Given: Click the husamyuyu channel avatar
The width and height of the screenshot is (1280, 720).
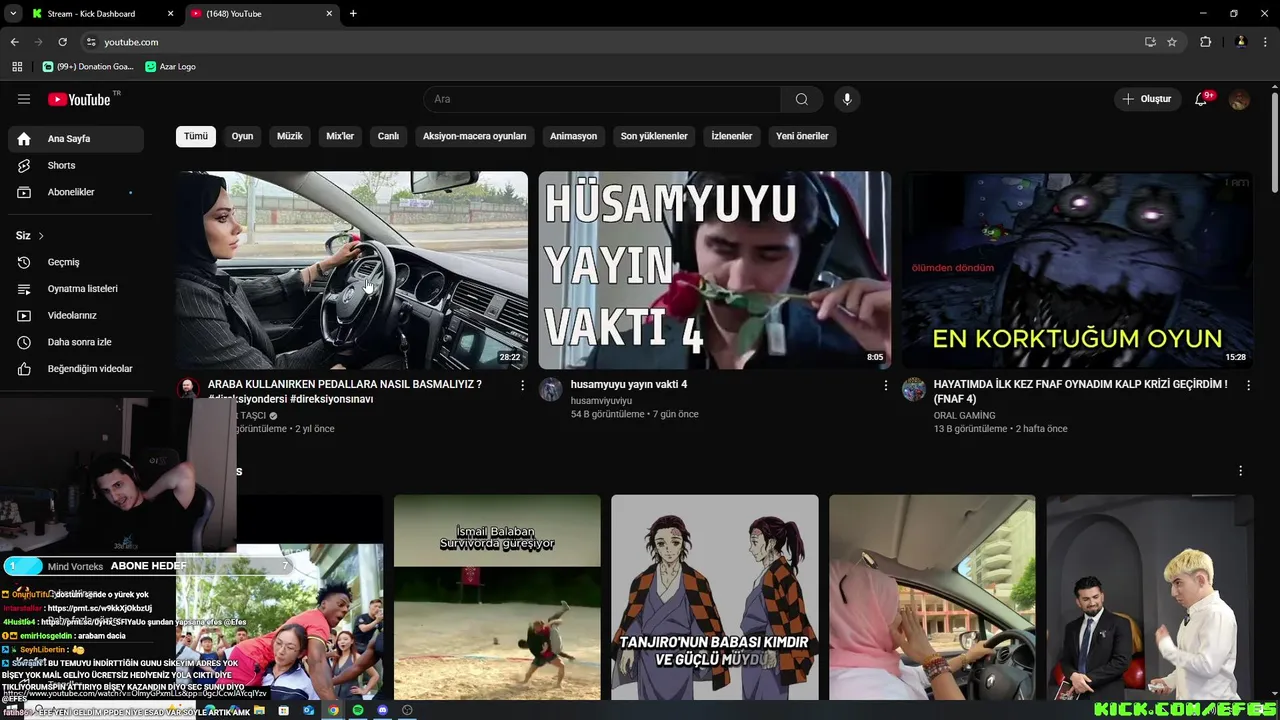Looking at the screenshot, I should coord(551,389).
